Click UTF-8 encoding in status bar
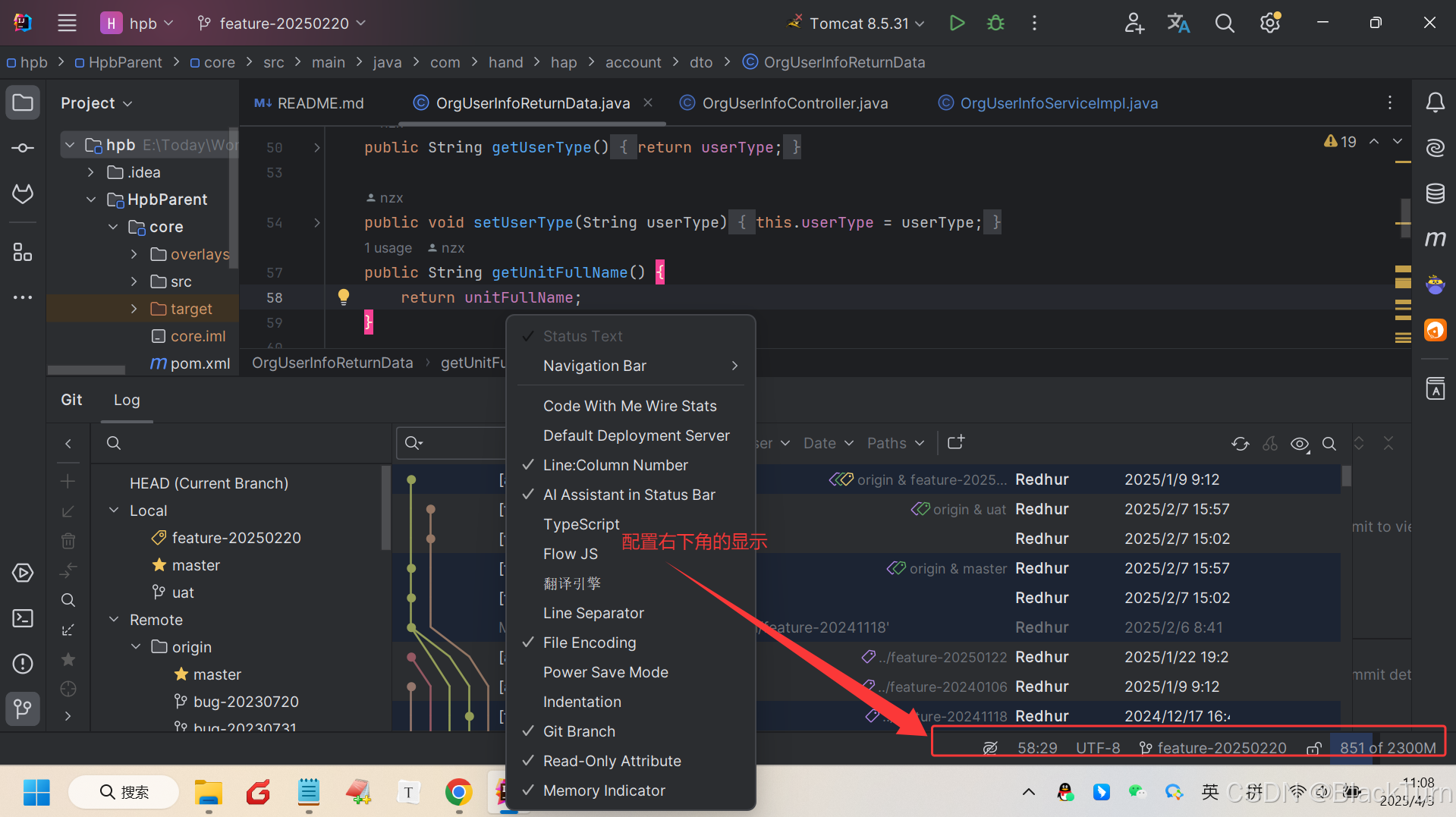Screen dimensions: 1456x817 (1098, 748)
